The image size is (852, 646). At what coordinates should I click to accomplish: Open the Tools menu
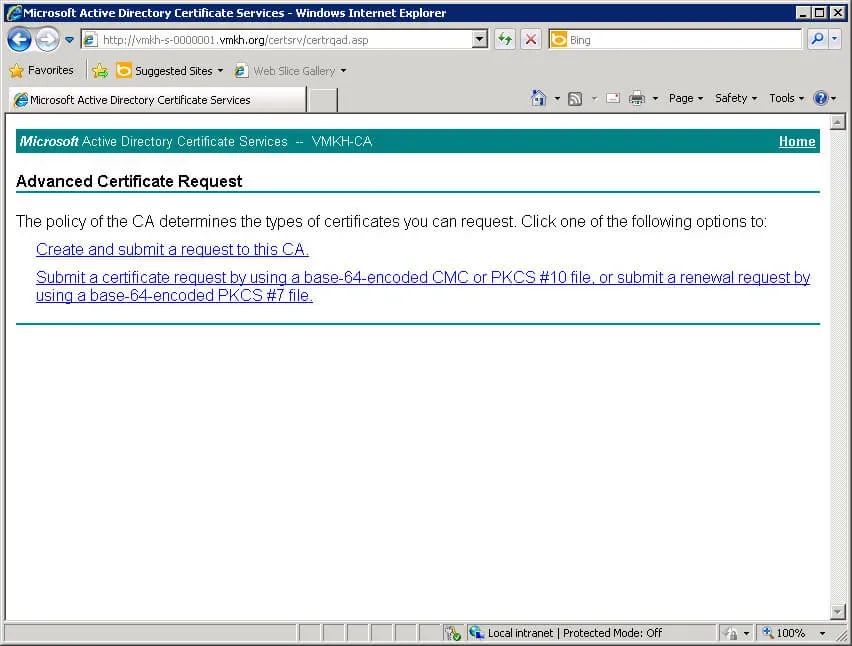click(786, 98)
